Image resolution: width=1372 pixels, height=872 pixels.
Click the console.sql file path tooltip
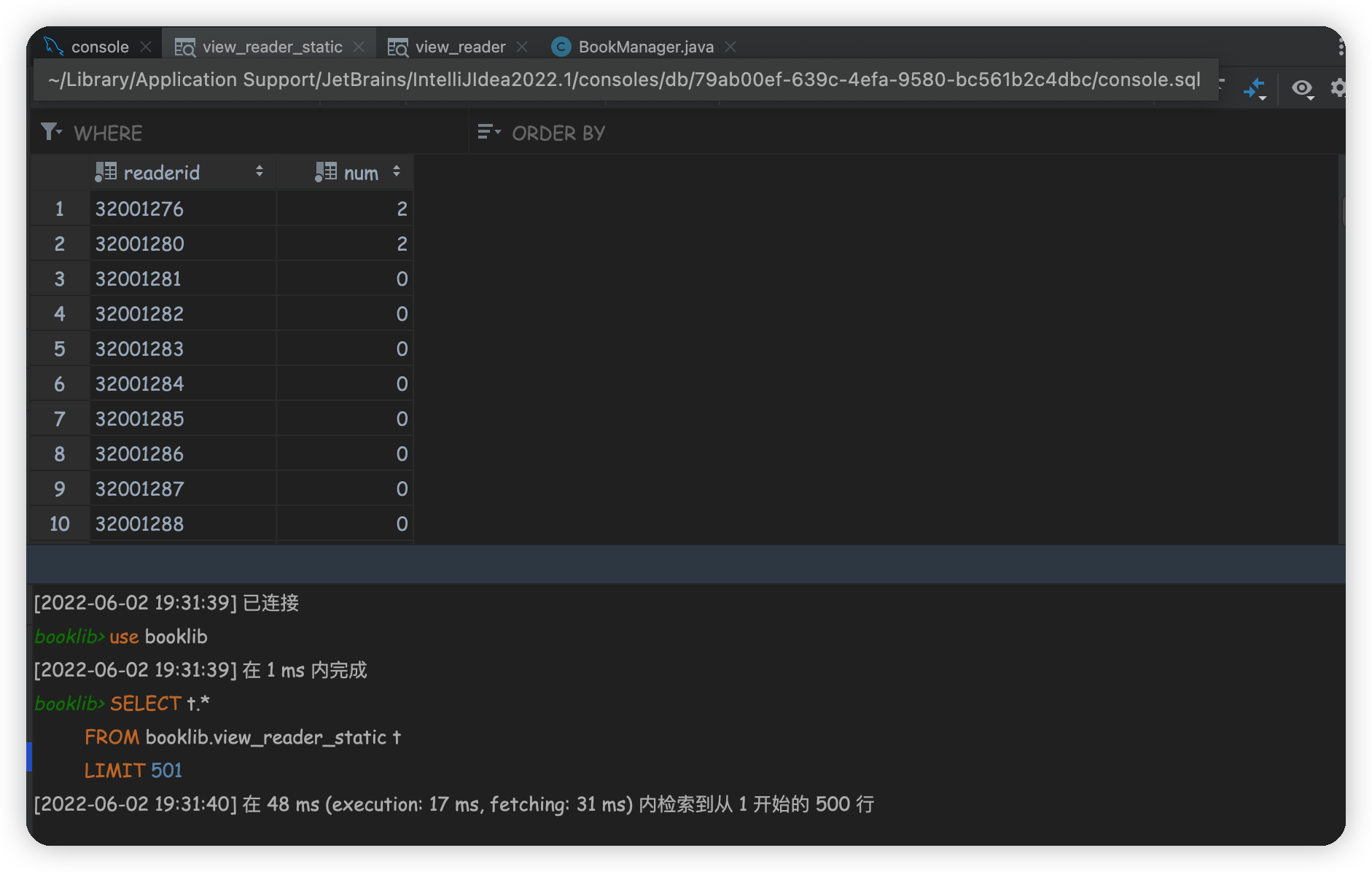click(625, 79)
